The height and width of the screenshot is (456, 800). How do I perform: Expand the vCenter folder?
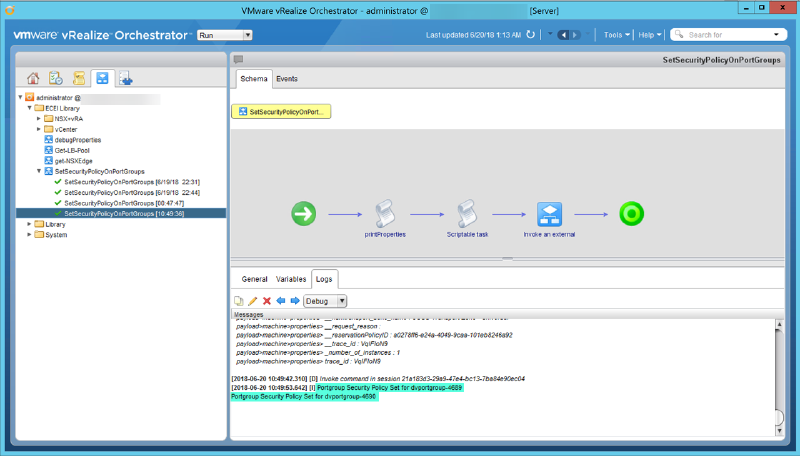(39, 129)
